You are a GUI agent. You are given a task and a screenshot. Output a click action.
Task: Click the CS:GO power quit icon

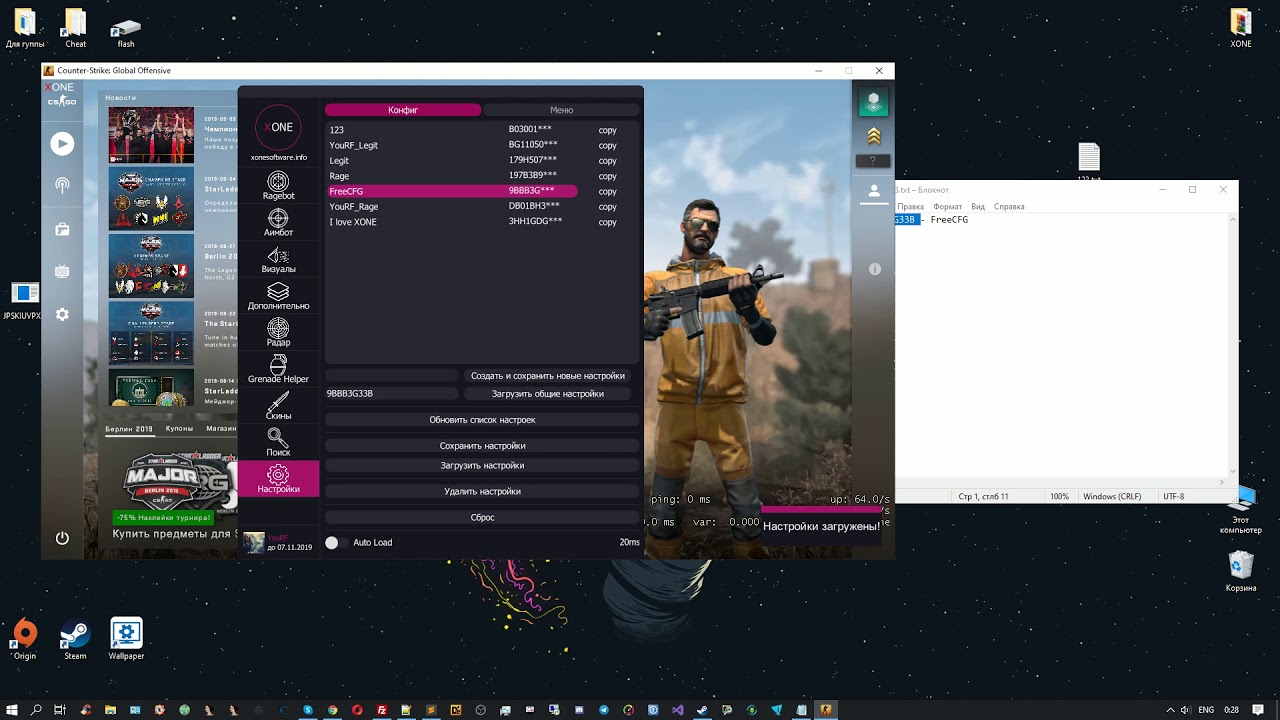point(62,538)
